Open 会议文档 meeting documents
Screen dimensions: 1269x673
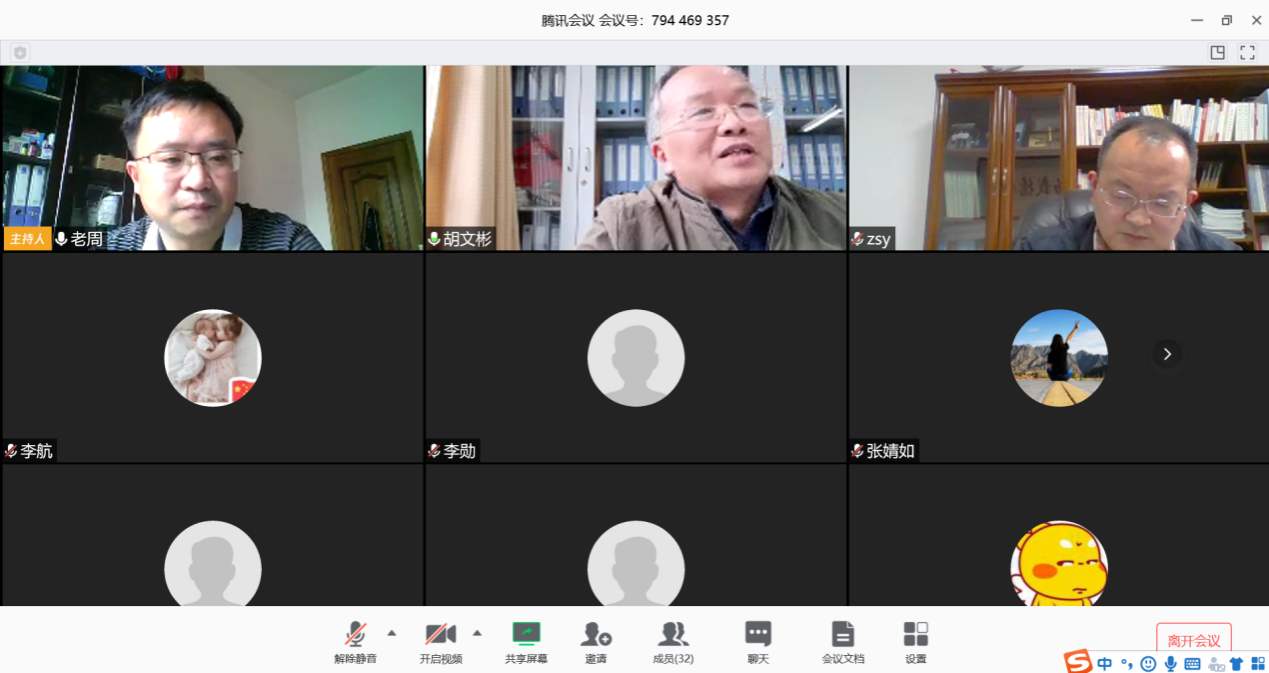[843, 642]
